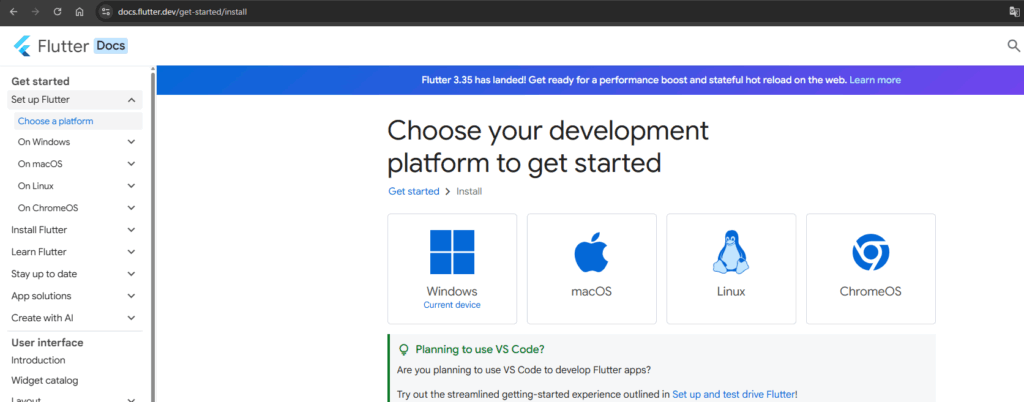Click the Install breadcrumb text
Image resolution: width=1024 pixels, height=402 pixels.
pos(469,191)
